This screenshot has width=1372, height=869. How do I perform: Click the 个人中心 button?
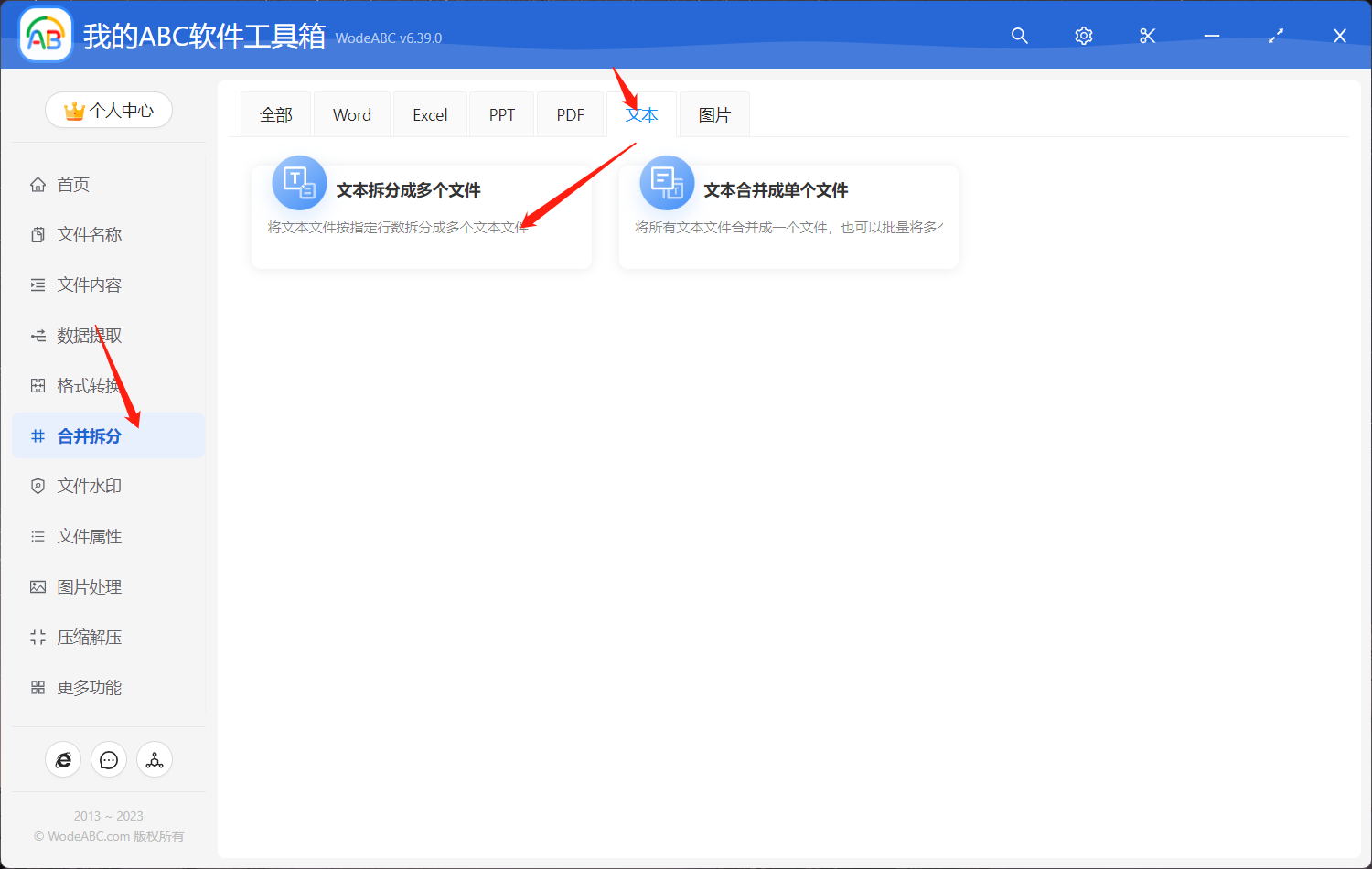pyautogui.click(x=109, y=109)
